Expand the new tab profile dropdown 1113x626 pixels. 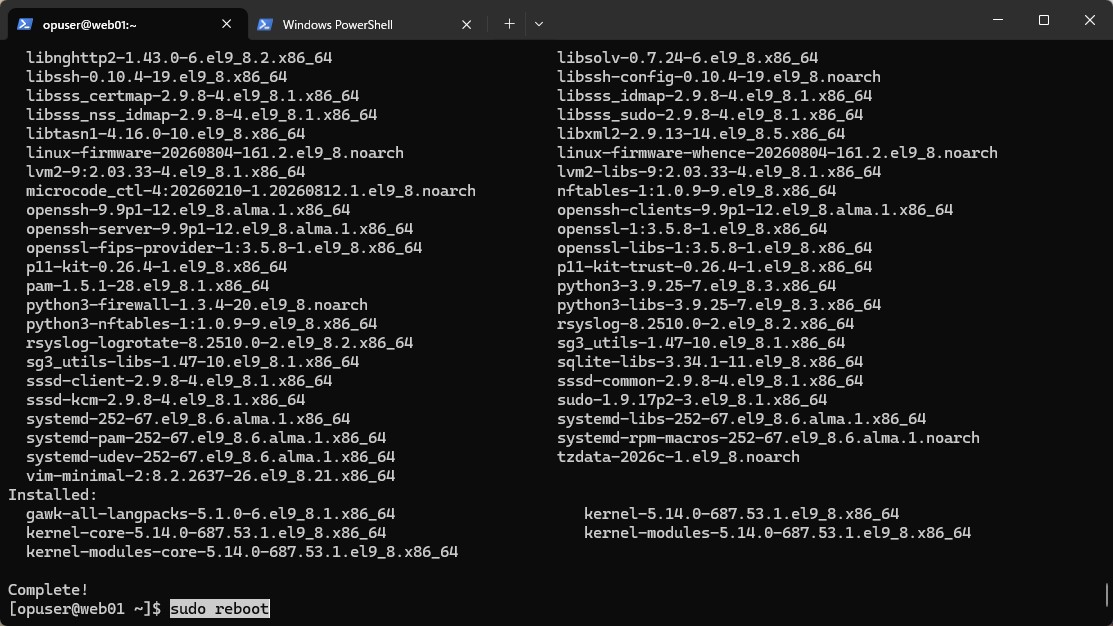point(539,23)
